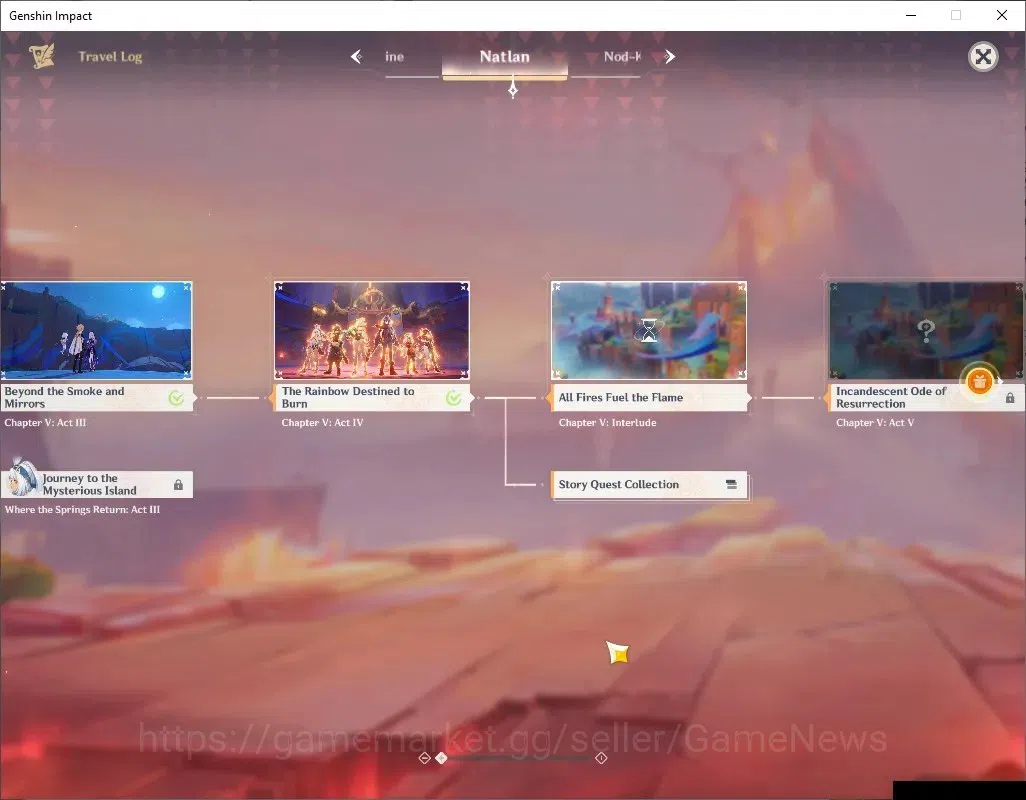
Task: Click the bottom timeline scrollbar handle
Action: point(442,758)
